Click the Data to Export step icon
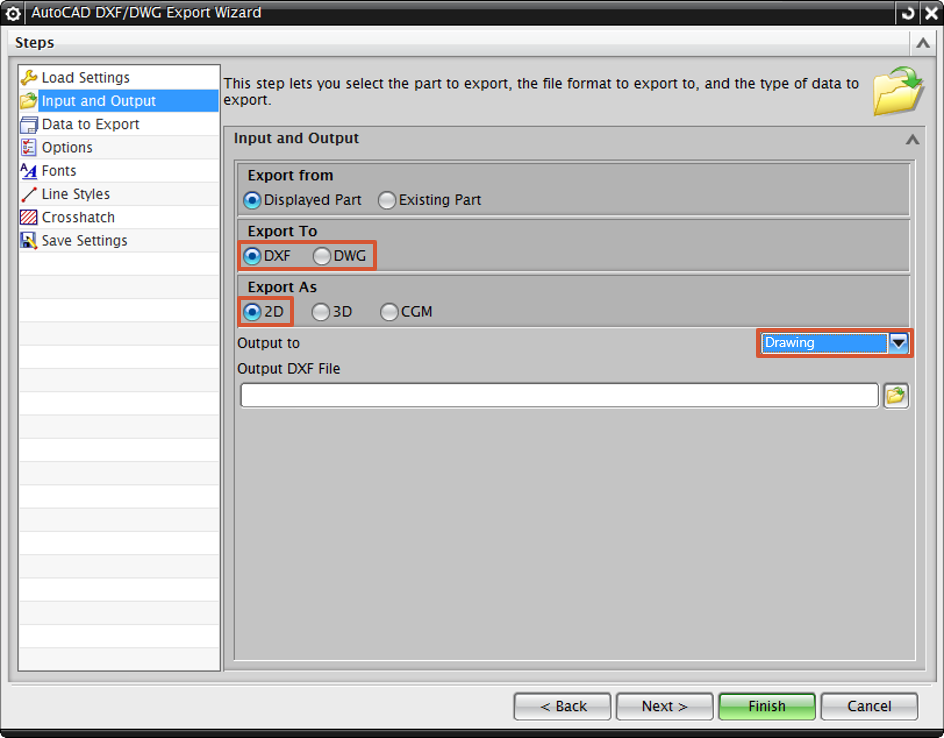This screenshot has width=944, height=738. pos(29,125)
